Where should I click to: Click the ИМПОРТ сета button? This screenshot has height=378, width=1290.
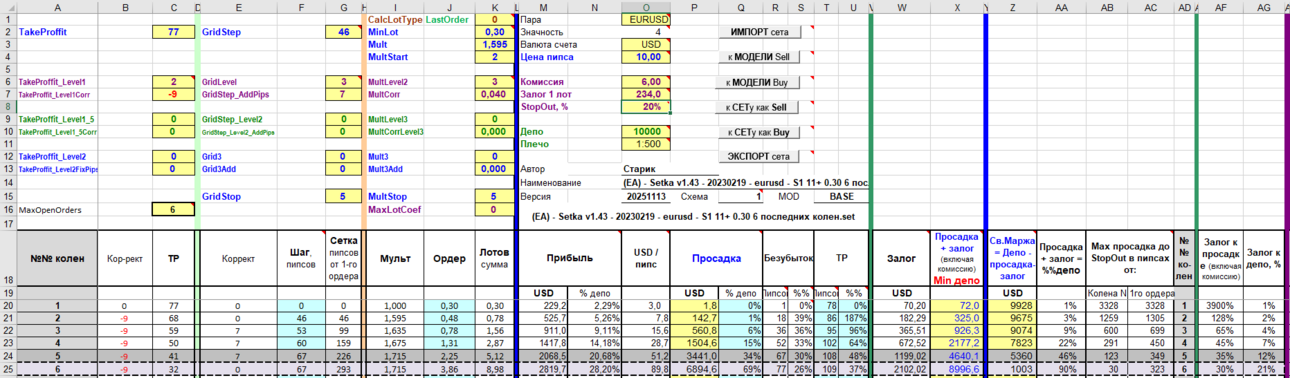(x=759, y=32)
